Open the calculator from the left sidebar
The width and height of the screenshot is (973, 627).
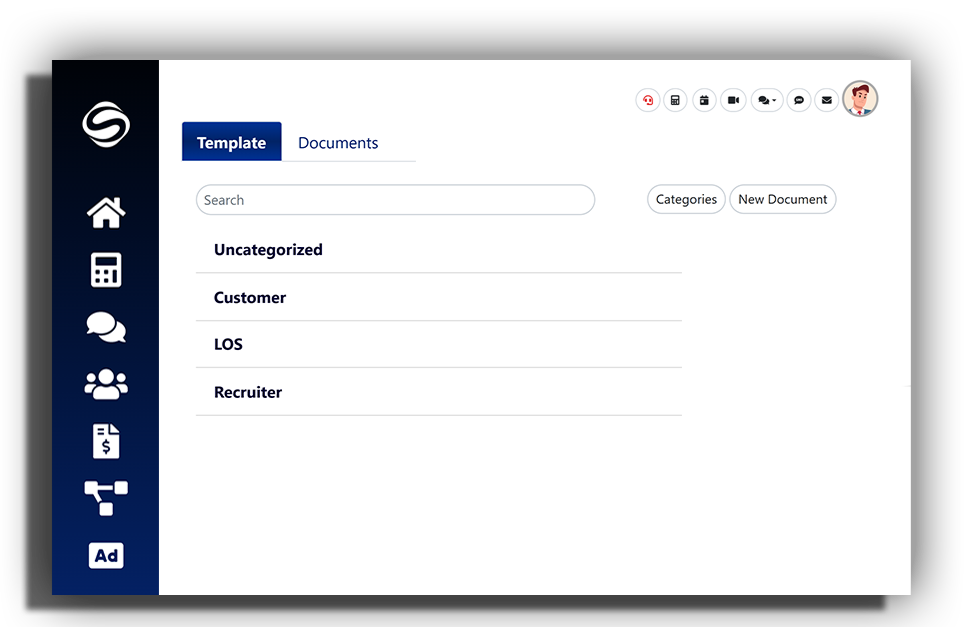click(x=106, y=270)
